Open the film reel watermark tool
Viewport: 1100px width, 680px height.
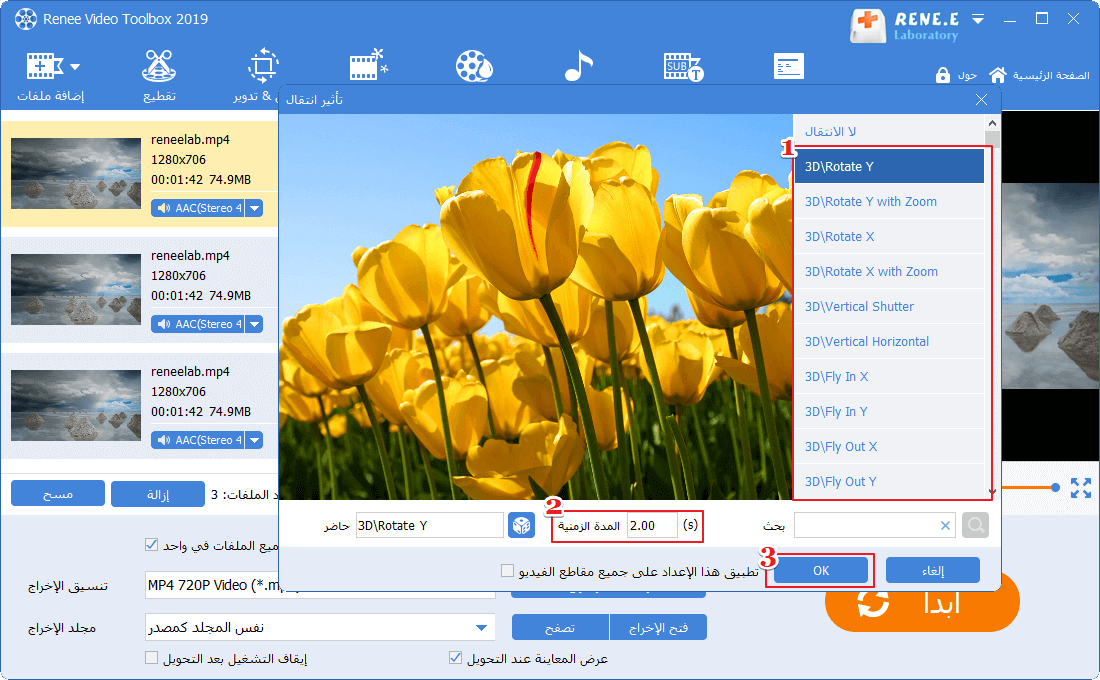click(x=474, y=66)
